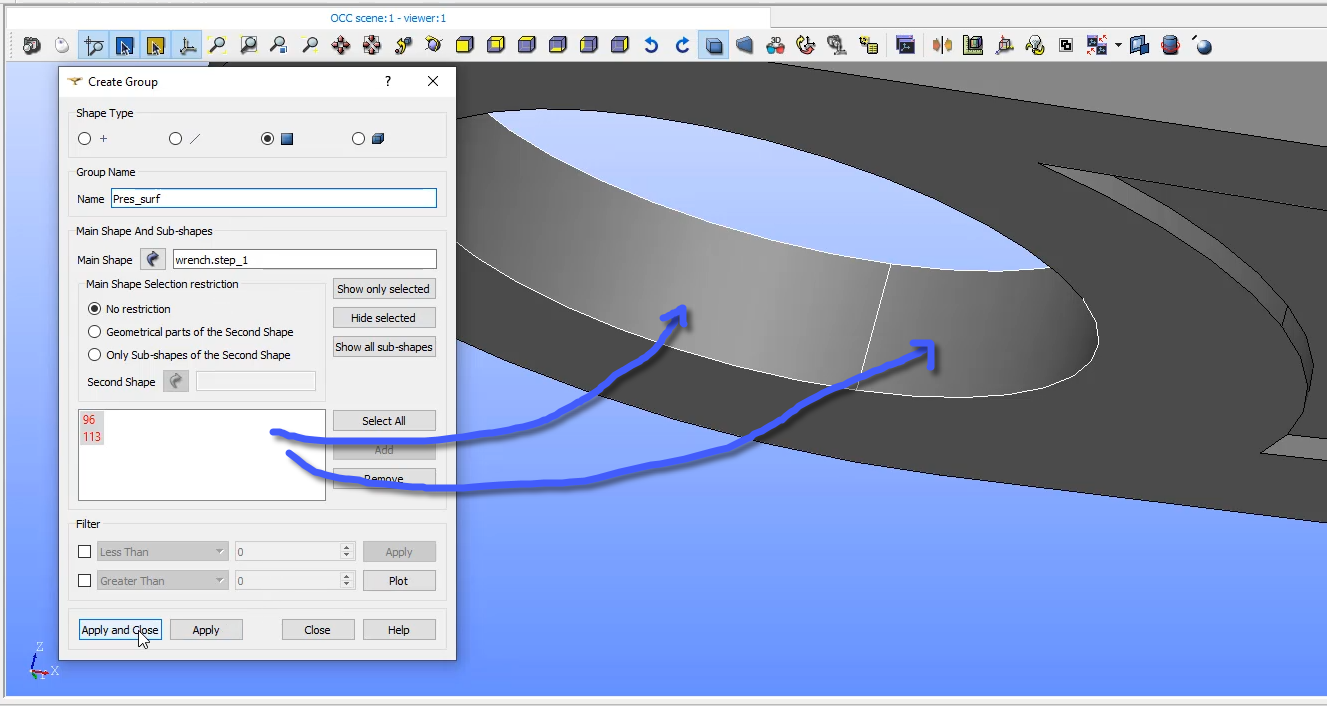Choose Geometrical parts of the Second Shape
1327x706 pixels.
coord(94,331)
